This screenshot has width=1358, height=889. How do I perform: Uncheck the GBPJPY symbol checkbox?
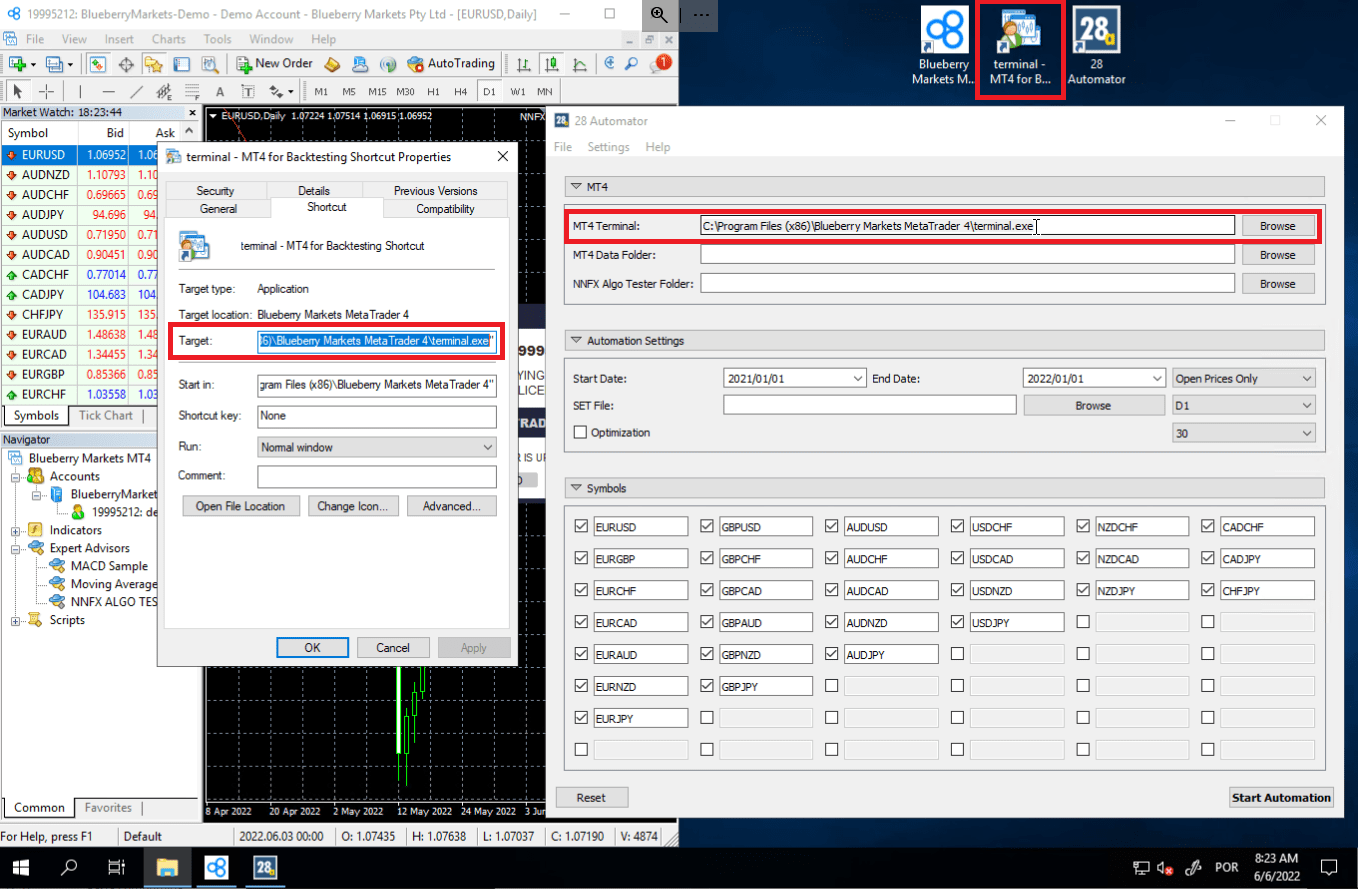tap(707, 686)
